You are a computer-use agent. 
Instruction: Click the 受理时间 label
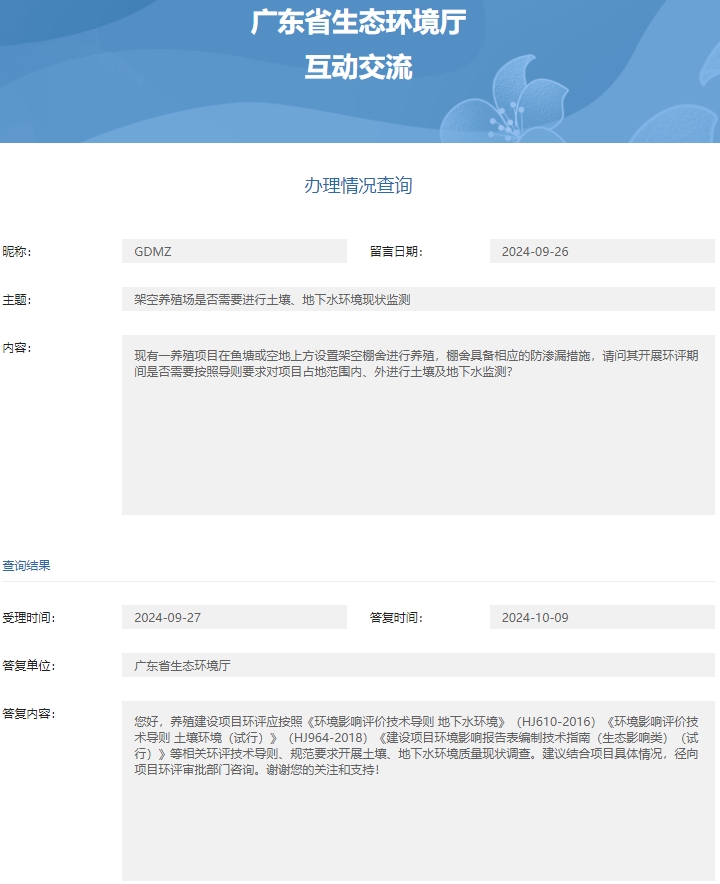[28, 618]
